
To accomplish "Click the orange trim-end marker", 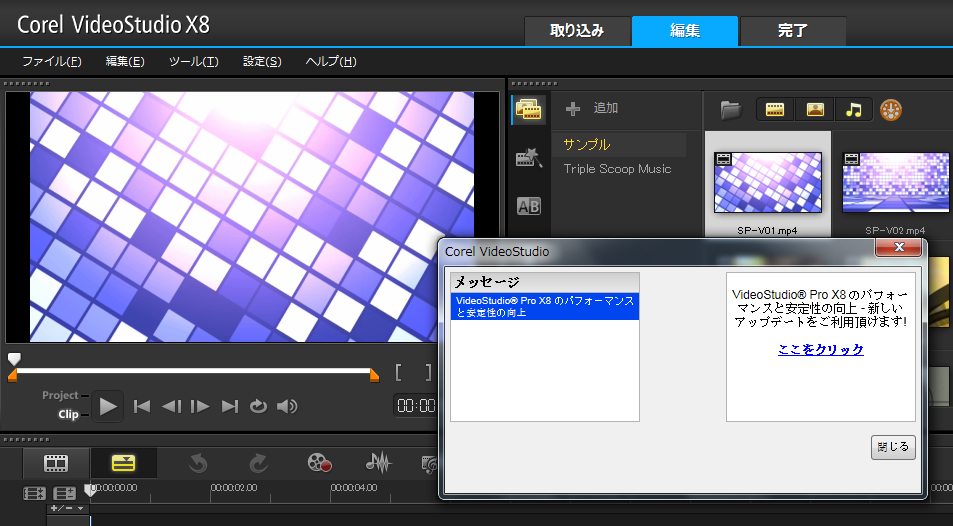I will click(374, 377).
